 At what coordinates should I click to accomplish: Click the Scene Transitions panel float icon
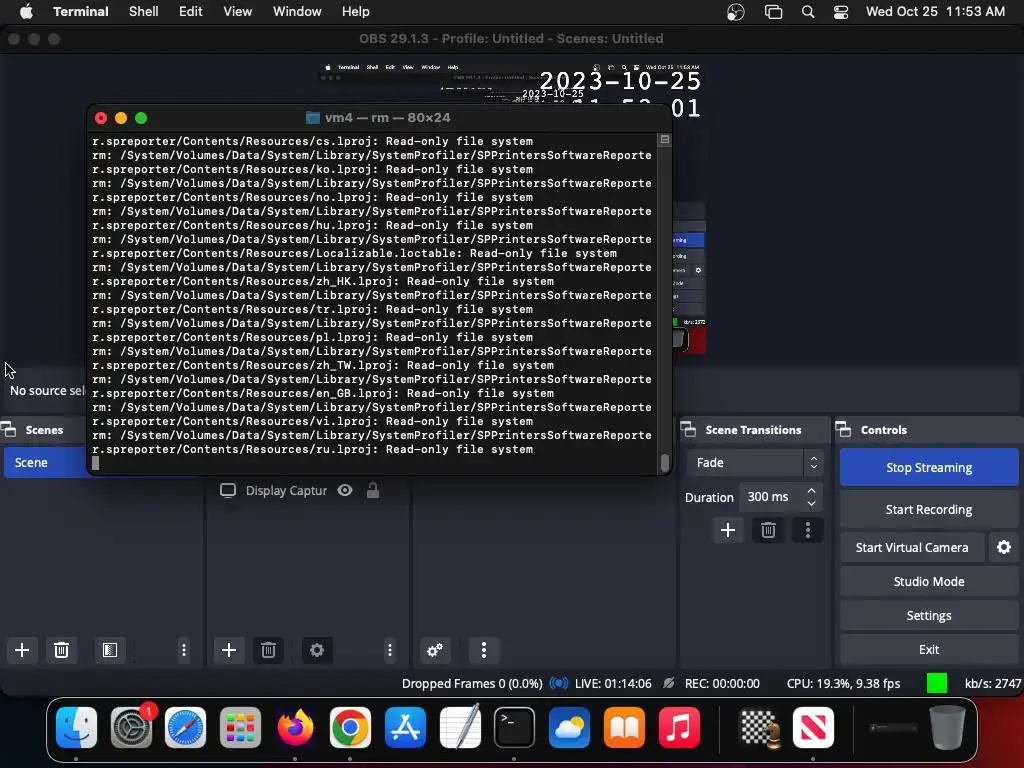click(x=688, y=429)
